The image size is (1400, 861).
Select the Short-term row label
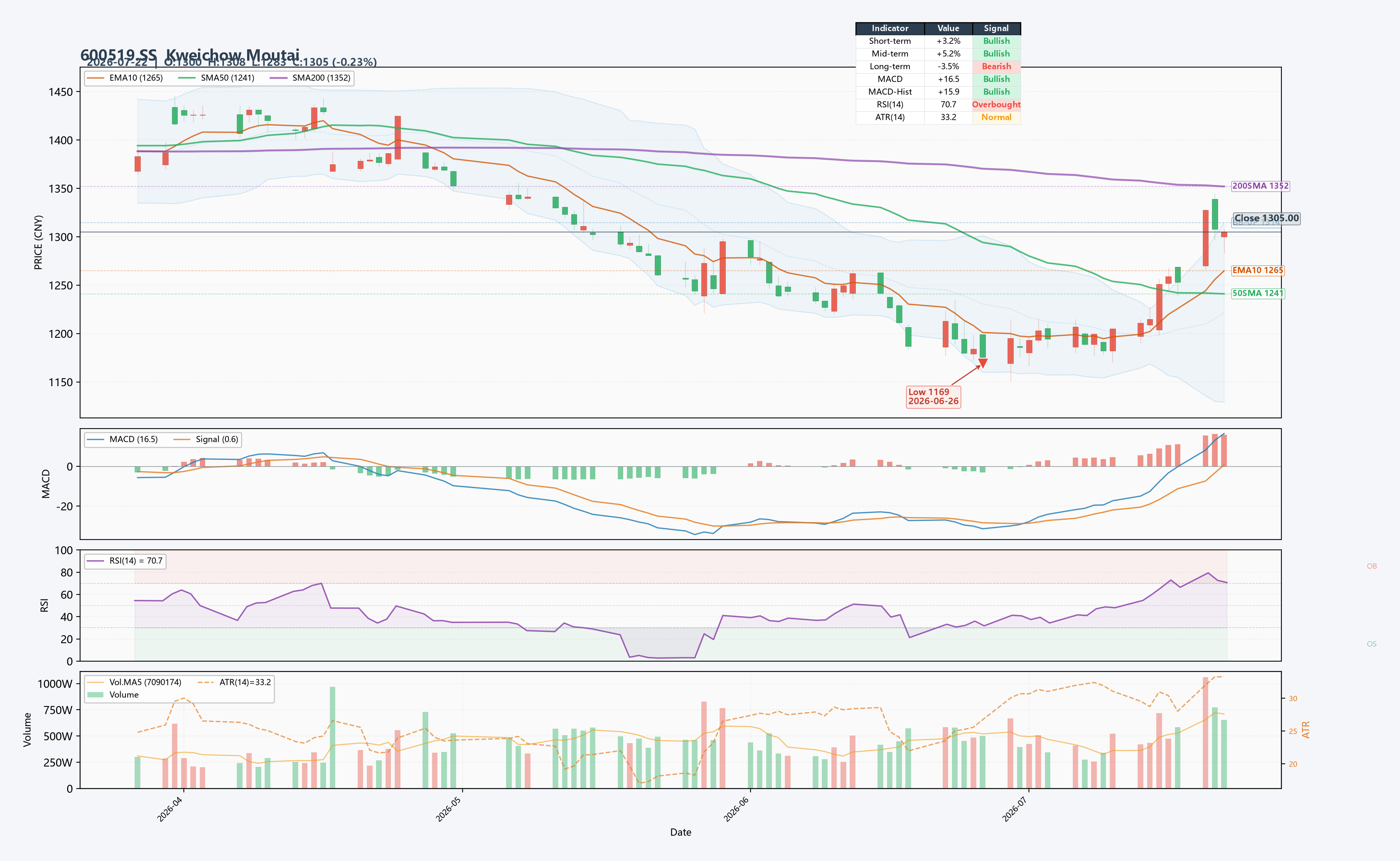click(x=890, y=41)
